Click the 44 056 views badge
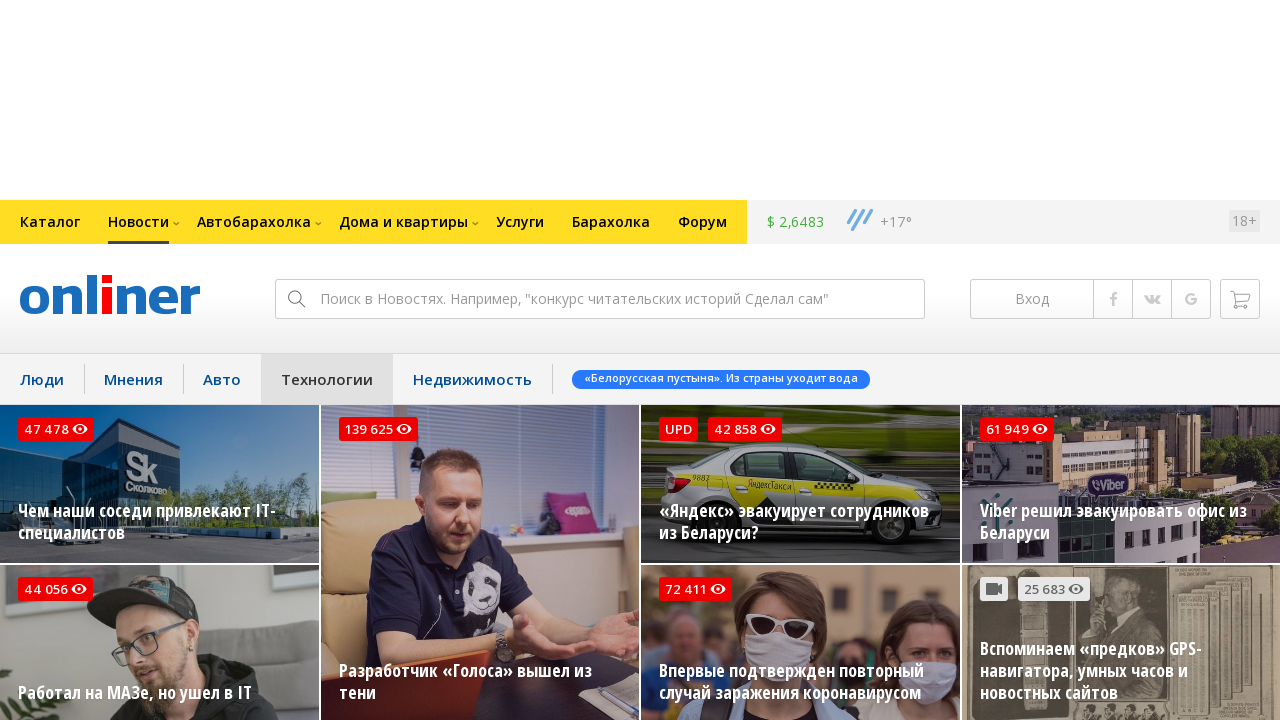This screenshot has width=1280, height=720. 56,589
